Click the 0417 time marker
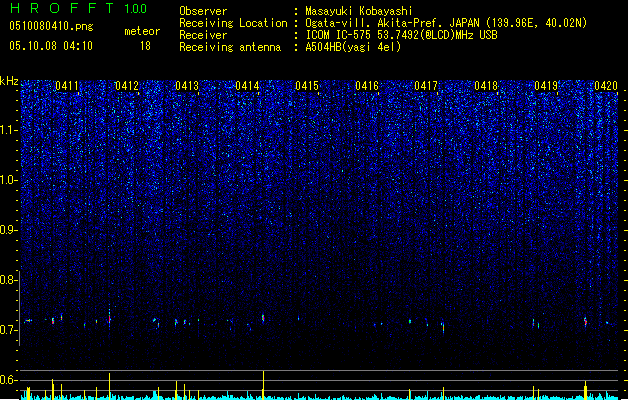This screenshot has height=400, width=629. point(426,86)
